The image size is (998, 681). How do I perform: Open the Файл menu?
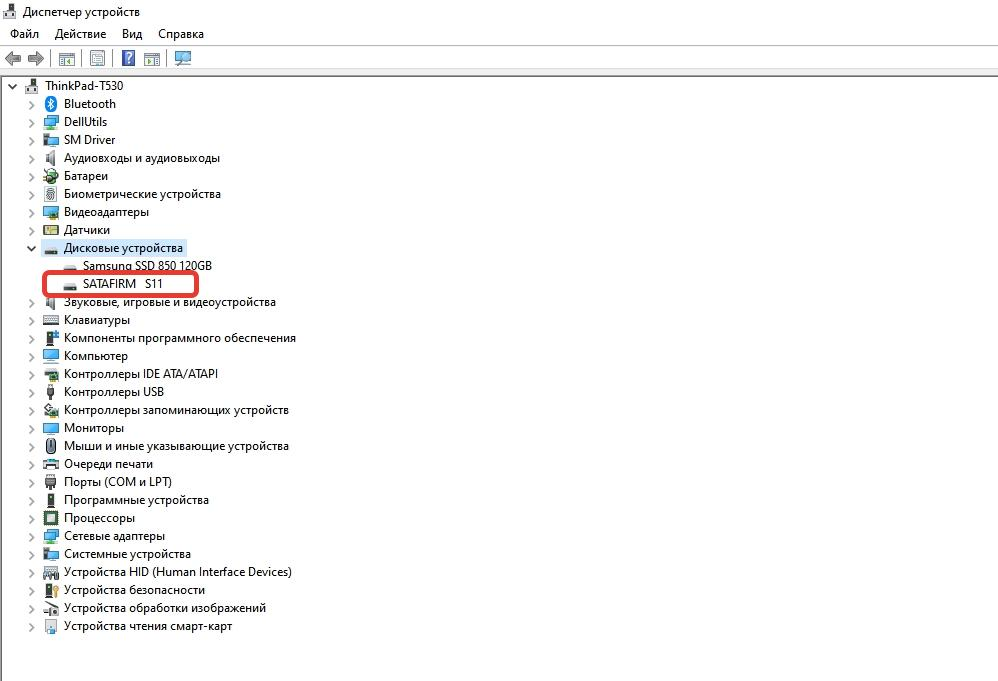(x=24, y=34)
